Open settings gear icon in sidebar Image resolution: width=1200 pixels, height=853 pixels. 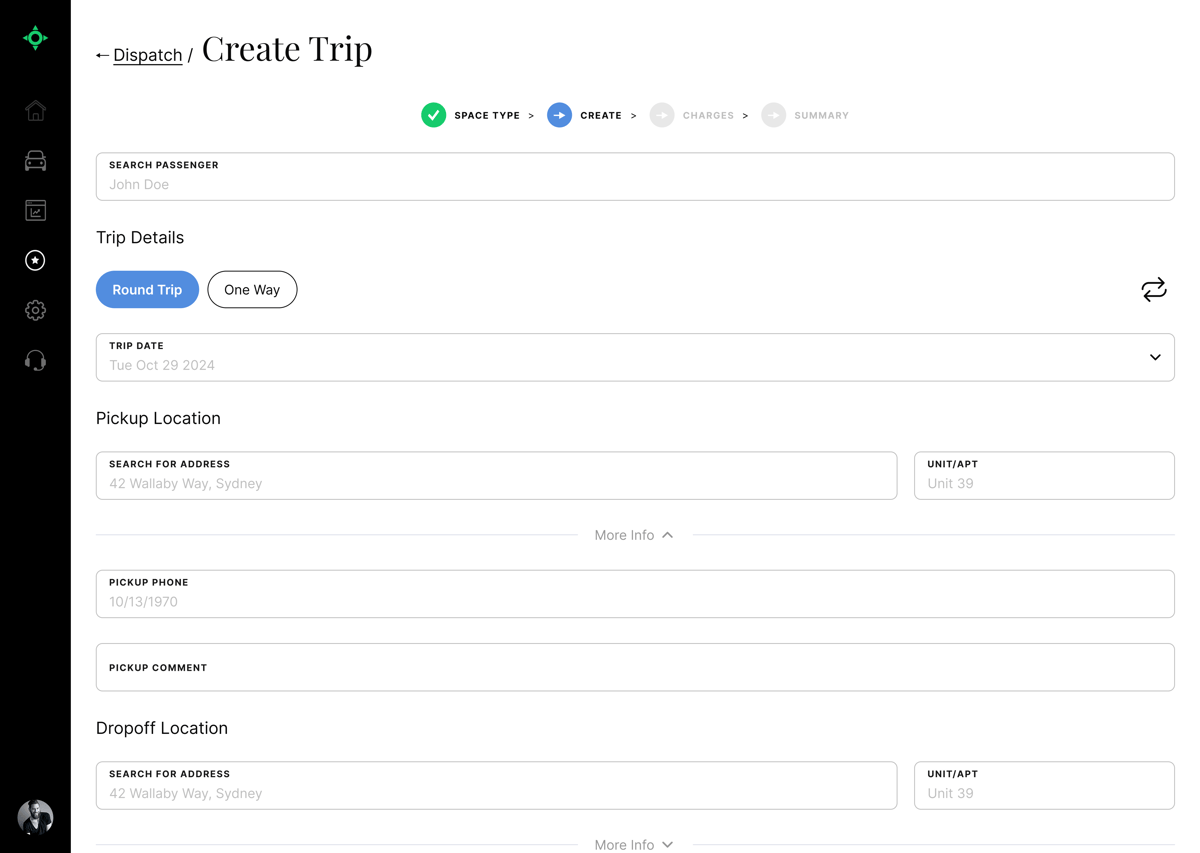click(x=35, y=311)
